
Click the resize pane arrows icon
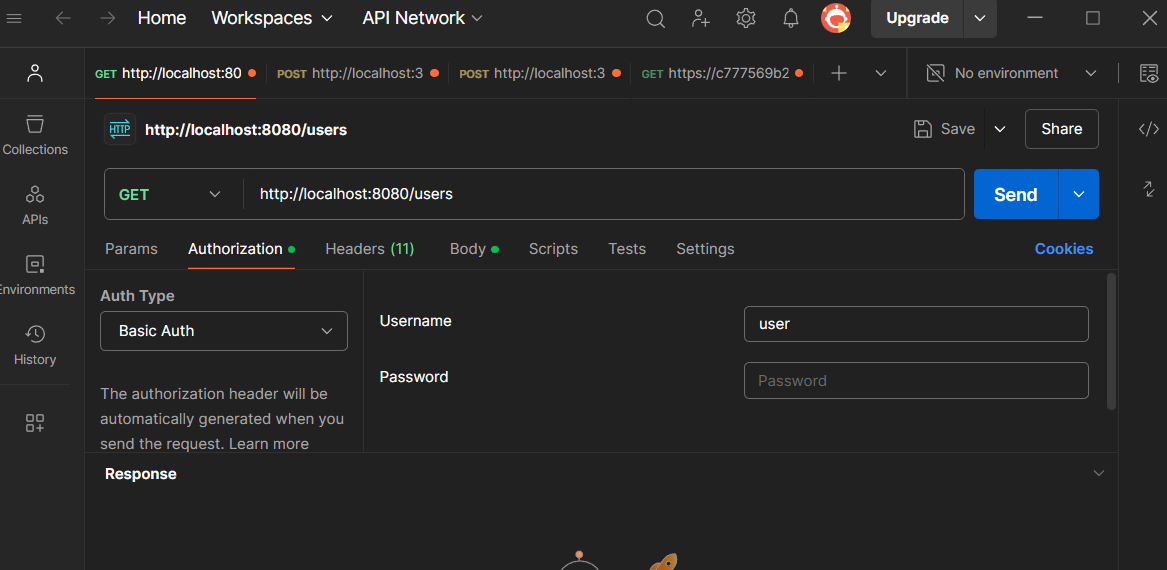click(1148, 188)
